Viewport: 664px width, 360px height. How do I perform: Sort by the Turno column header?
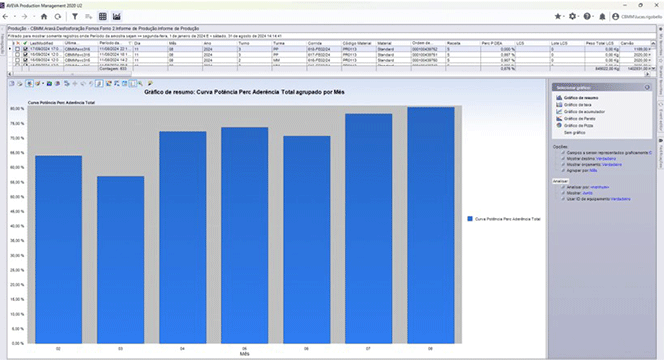point(255,43)
